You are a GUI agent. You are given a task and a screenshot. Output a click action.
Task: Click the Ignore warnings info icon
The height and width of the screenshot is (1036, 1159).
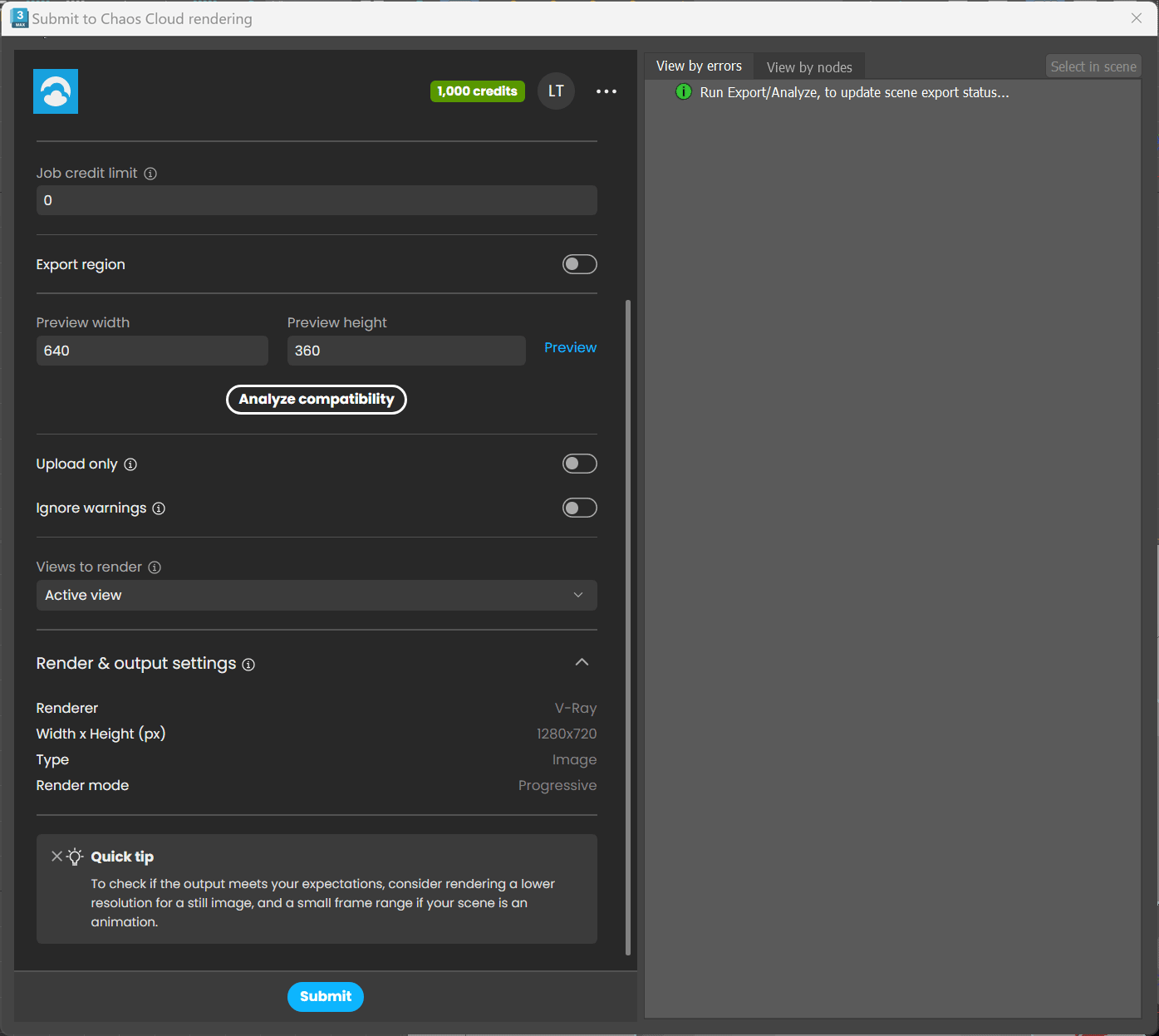tap(159, 508)
